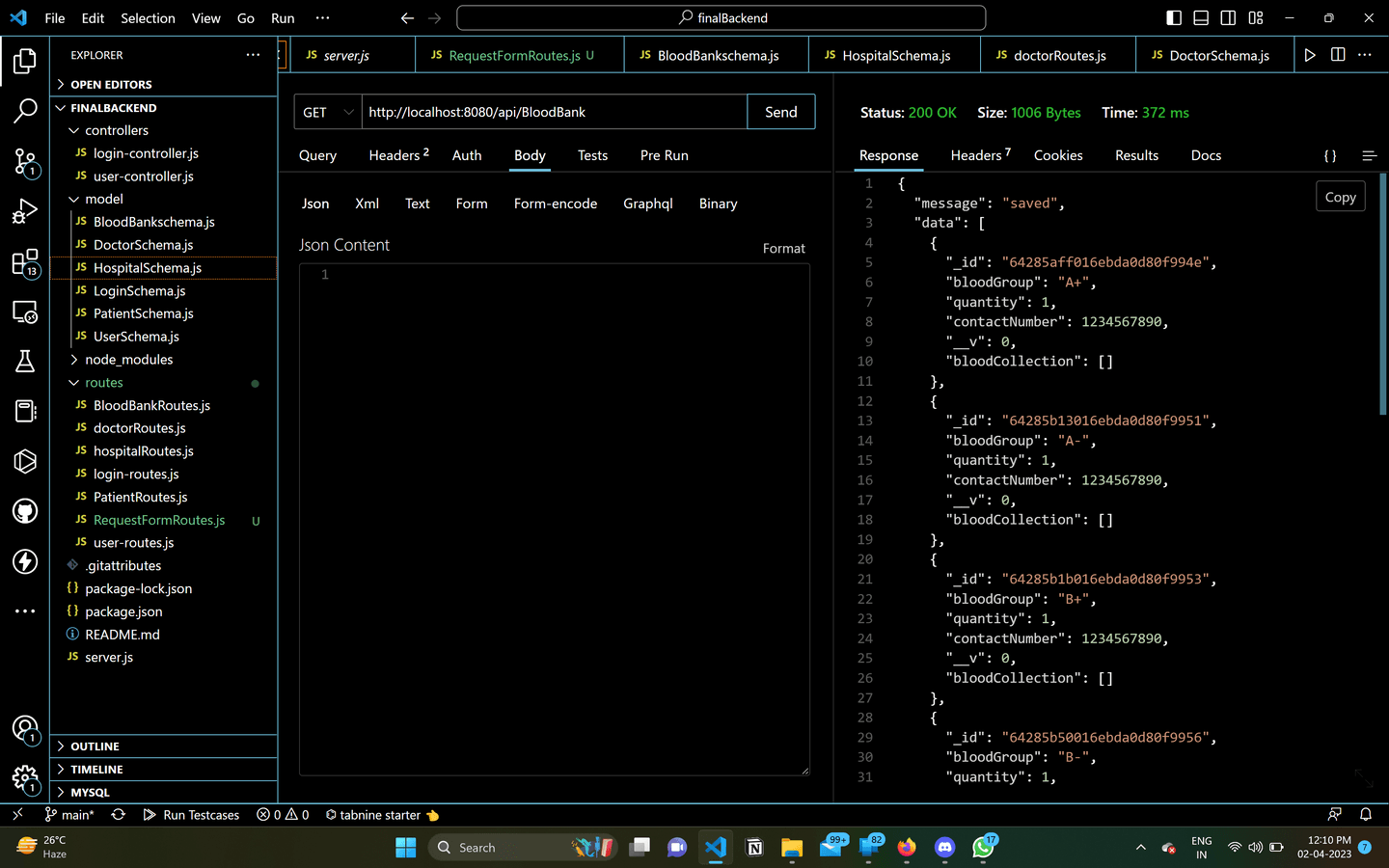
Task: Open Source Control view
Action: (25, 161)
